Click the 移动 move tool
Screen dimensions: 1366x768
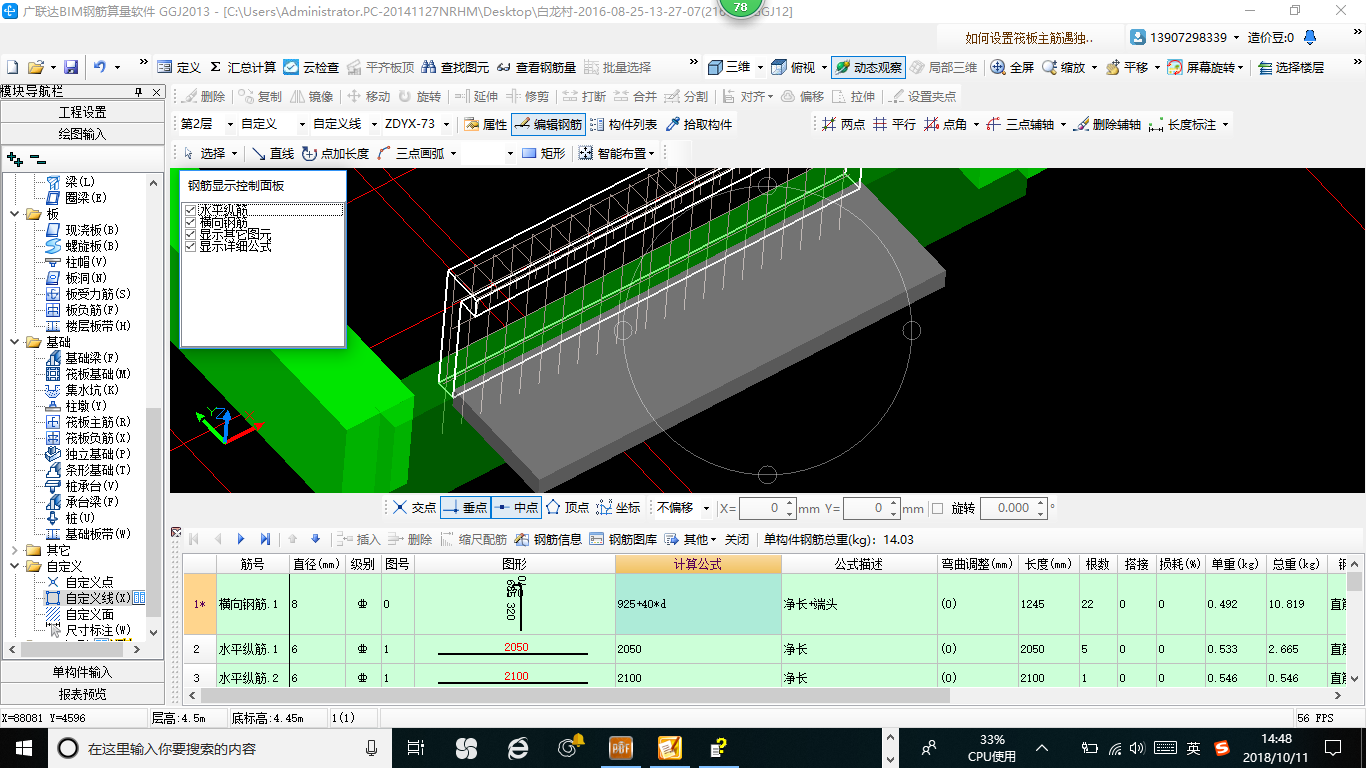pyautogui.click(x=368, y=96)
